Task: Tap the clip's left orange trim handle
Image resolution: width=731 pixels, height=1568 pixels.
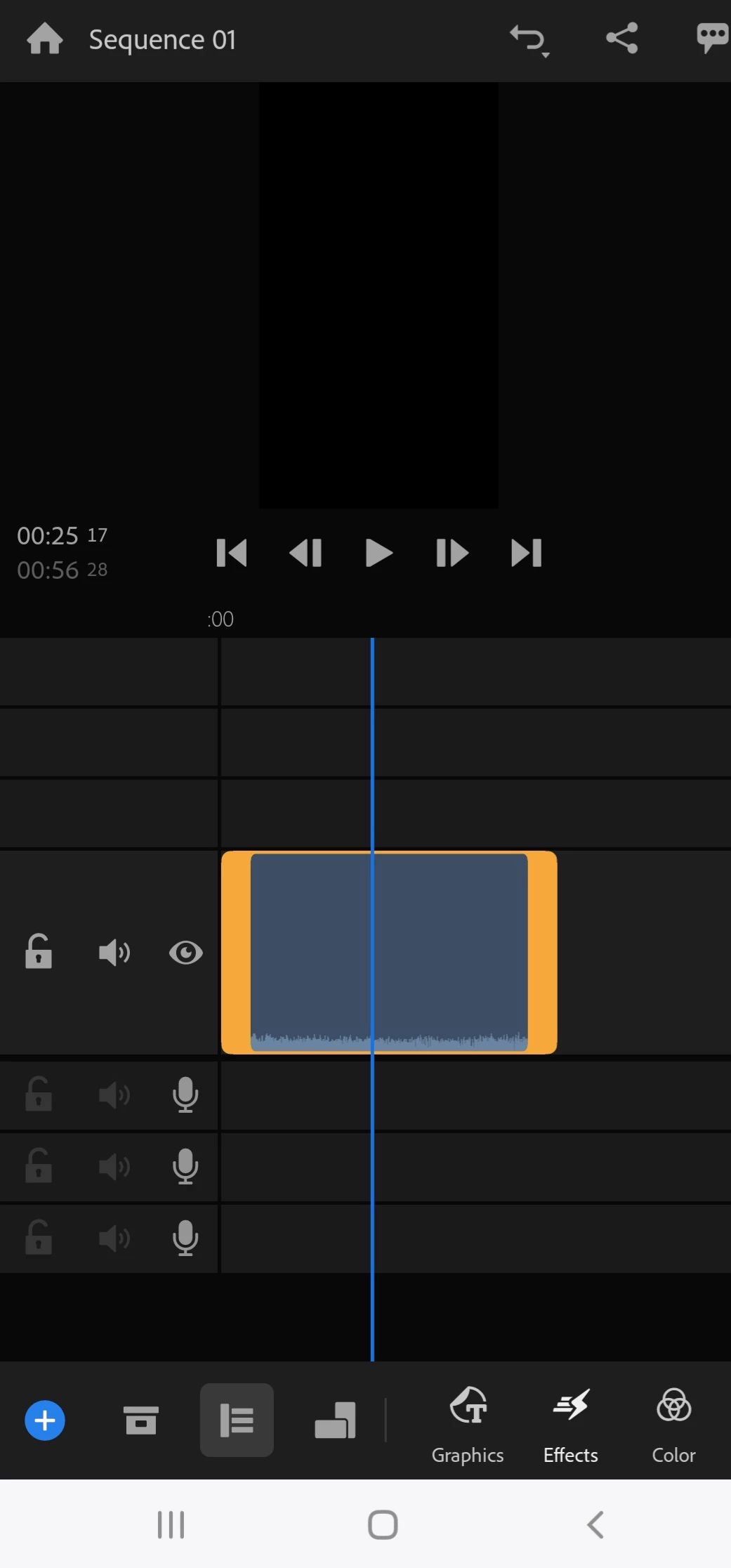Action: click(x=236, y=953)
